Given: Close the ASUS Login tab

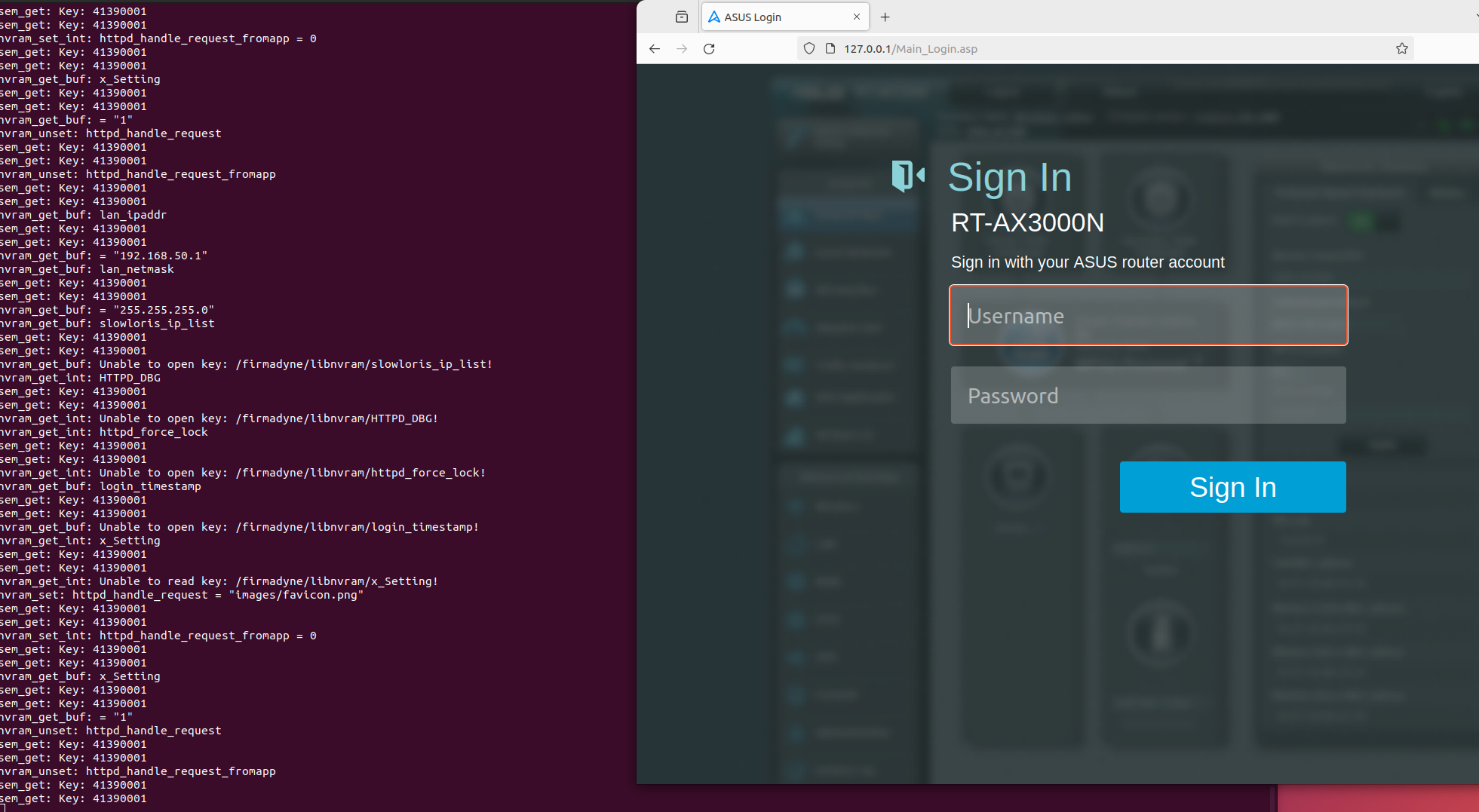Looking at the screenshot, I should point(857,17).
